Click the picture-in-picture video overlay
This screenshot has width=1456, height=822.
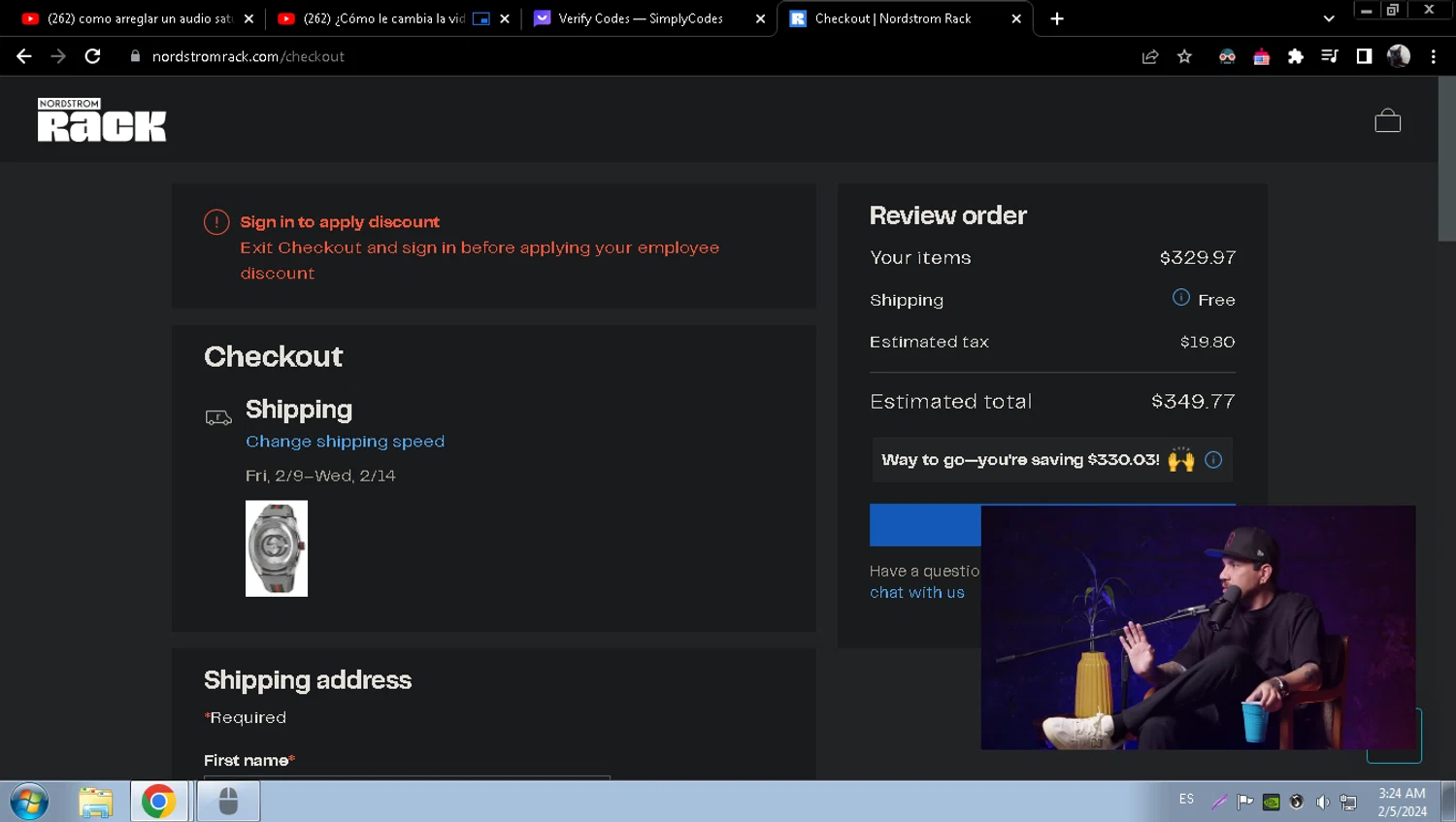[1198, 627]
